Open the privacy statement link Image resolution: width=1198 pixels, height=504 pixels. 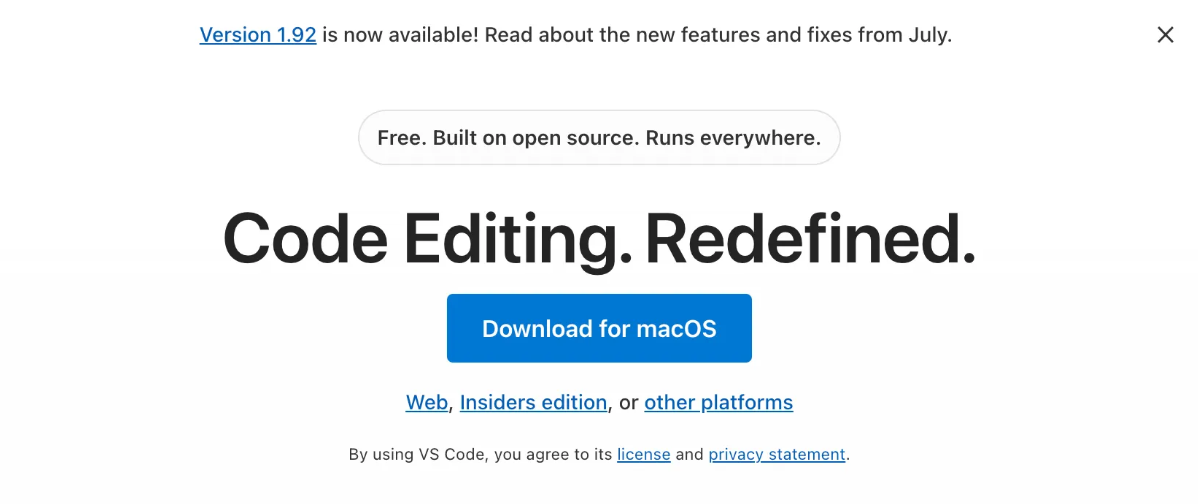[x=776, y=454]
